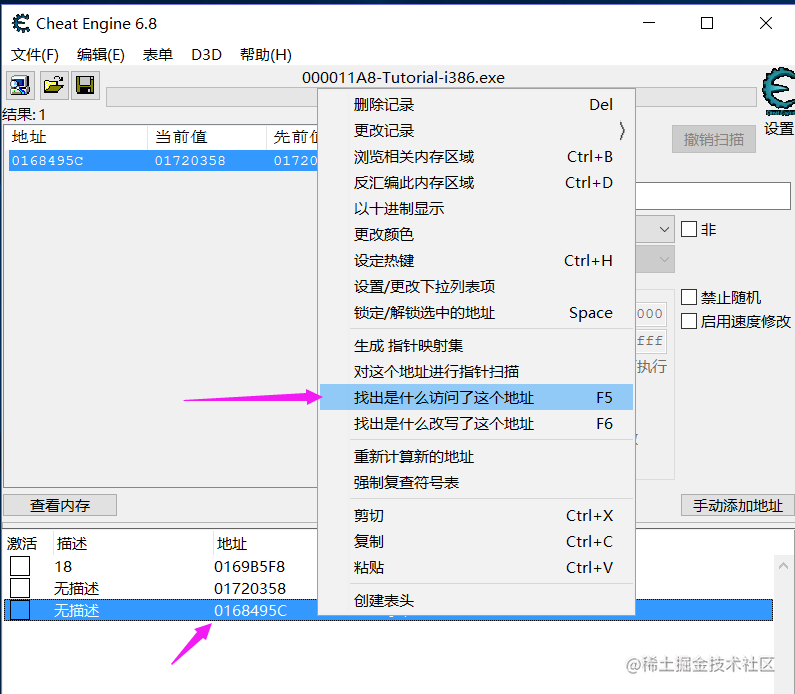Select 浏览相关内存区域 menu entry
795x694 pixels.
coord(477,157)
